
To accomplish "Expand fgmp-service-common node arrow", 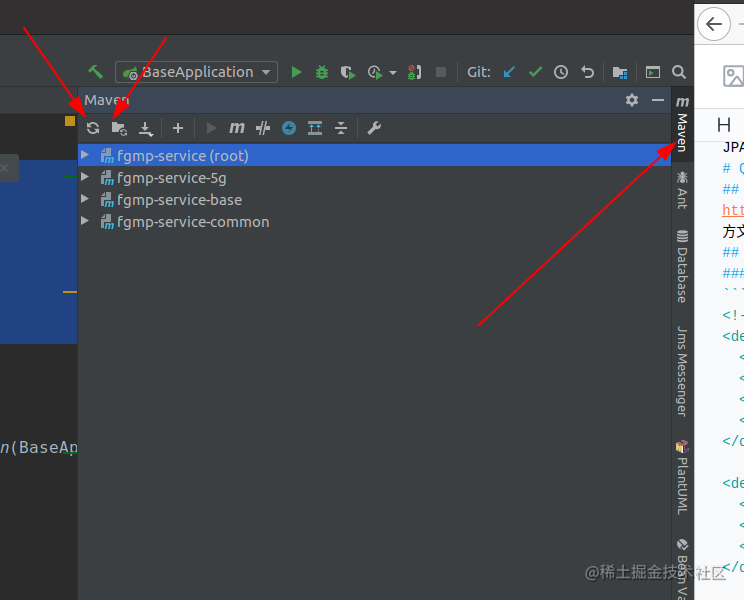I will (x=85, y=221).
